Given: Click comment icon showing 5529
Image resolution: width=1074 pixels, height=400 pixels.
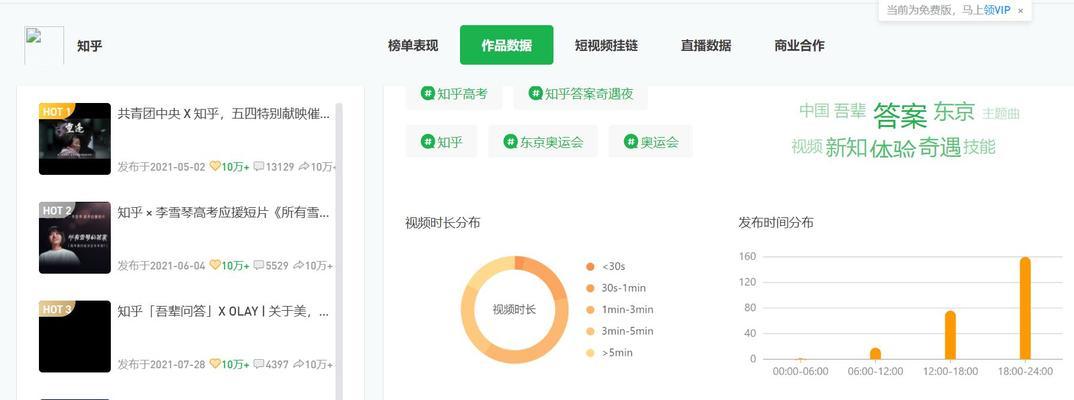Looking at the screenshot, I should click(x=258, y=265).
